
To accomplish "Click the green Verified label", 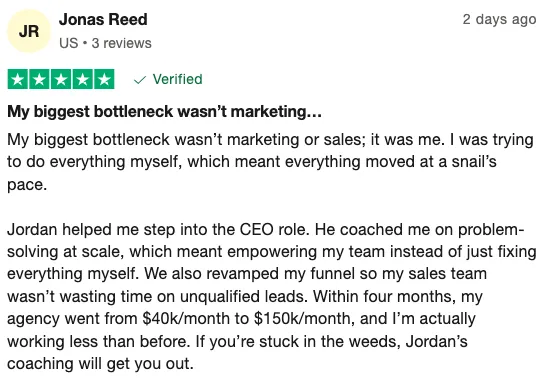I will 177,79.
